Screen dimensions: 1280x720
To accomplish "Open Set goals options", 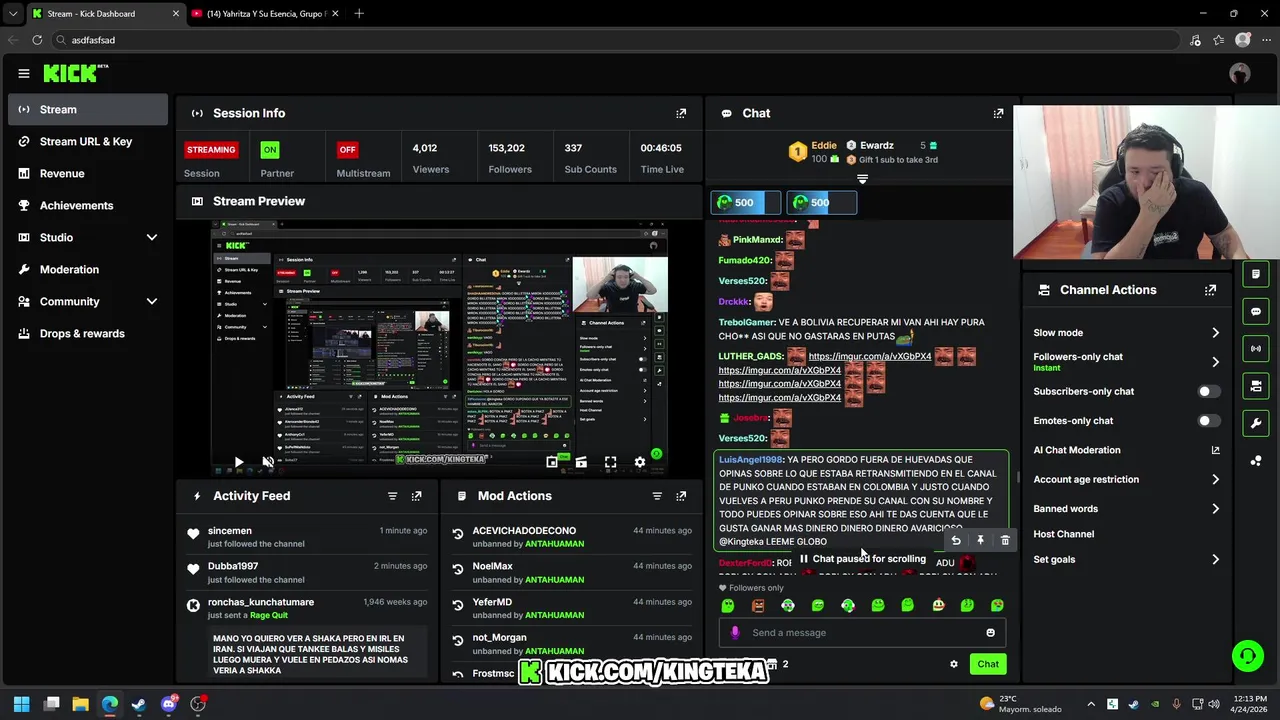I will pos(1127,559).
